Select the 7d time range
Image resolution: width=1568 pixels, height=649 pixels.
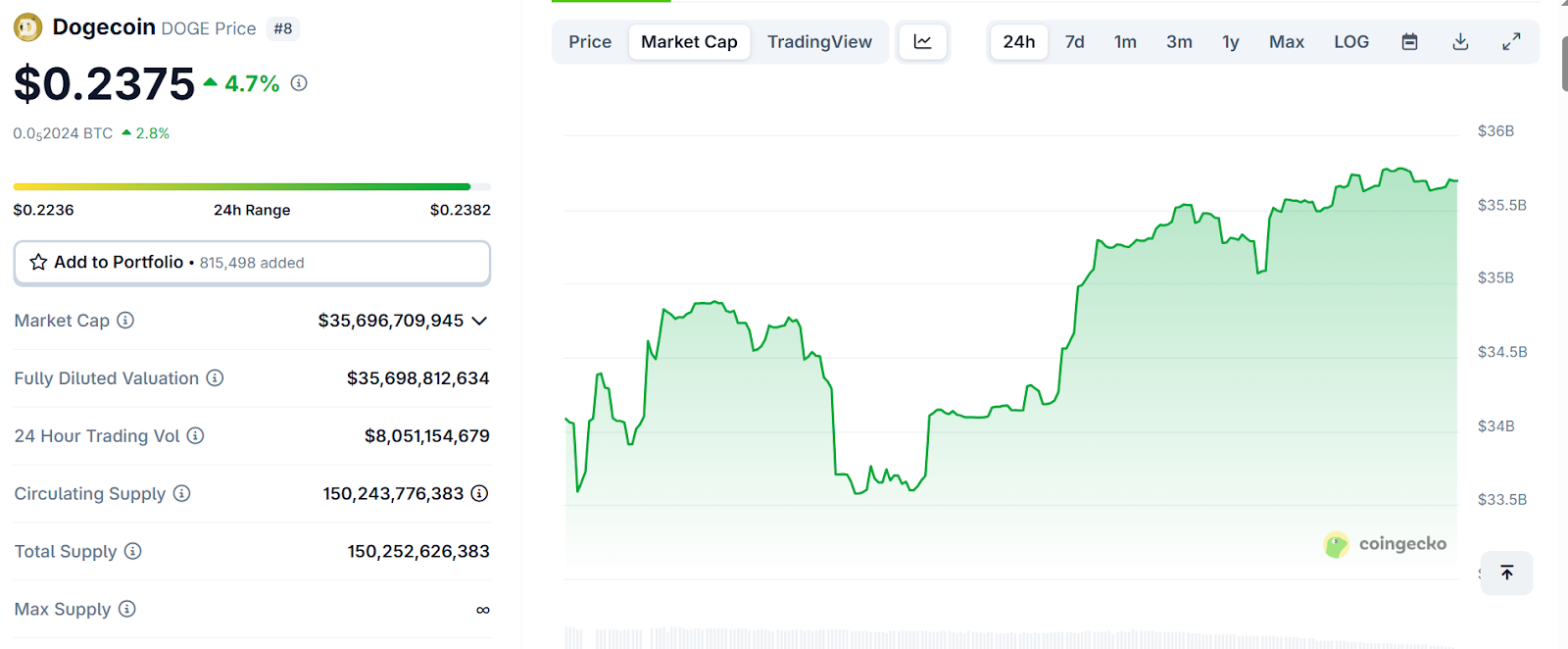tap(1075, 41)
